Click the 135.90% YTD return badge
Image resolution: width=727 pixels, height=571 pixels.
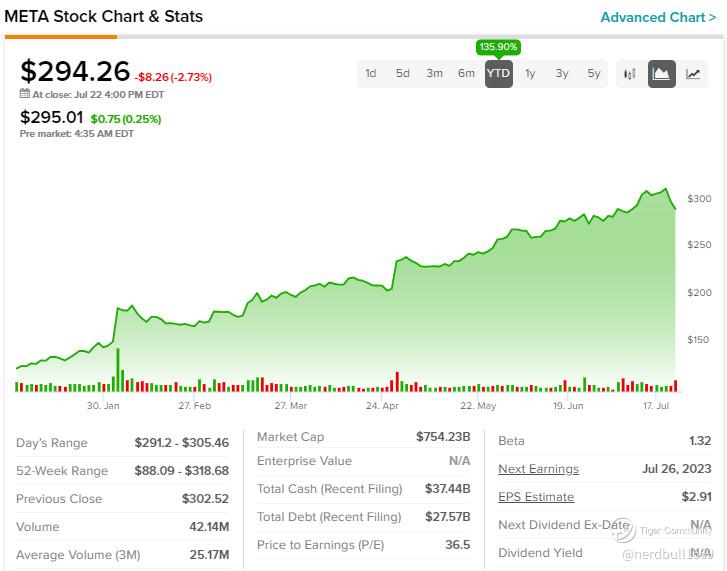click(x=498, y=47)
